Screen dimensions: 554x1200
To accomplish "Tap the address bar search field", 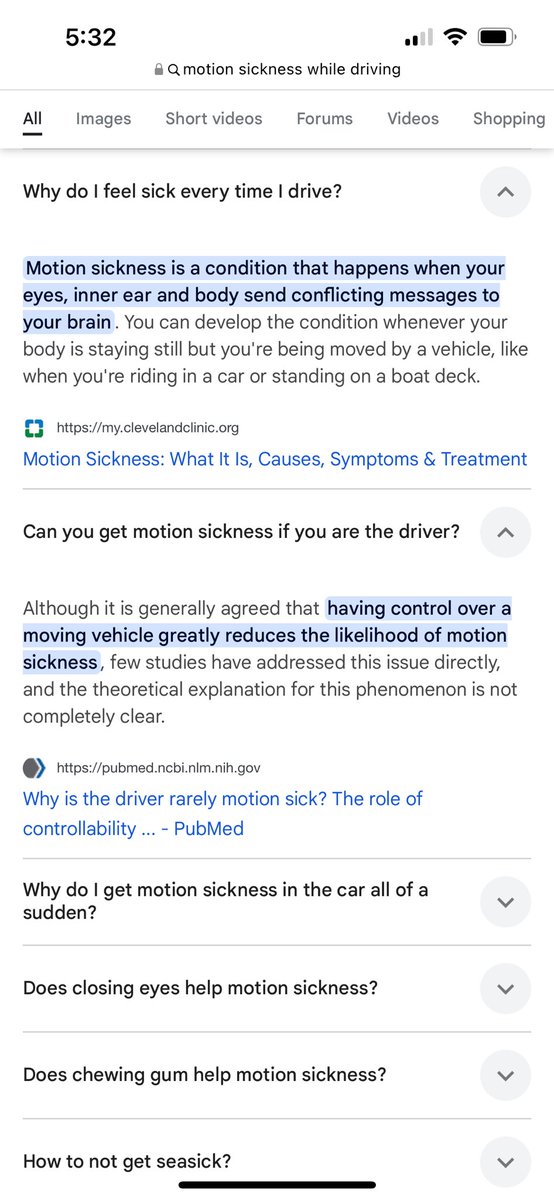I will pyautogui.click(x=277, y=70).
